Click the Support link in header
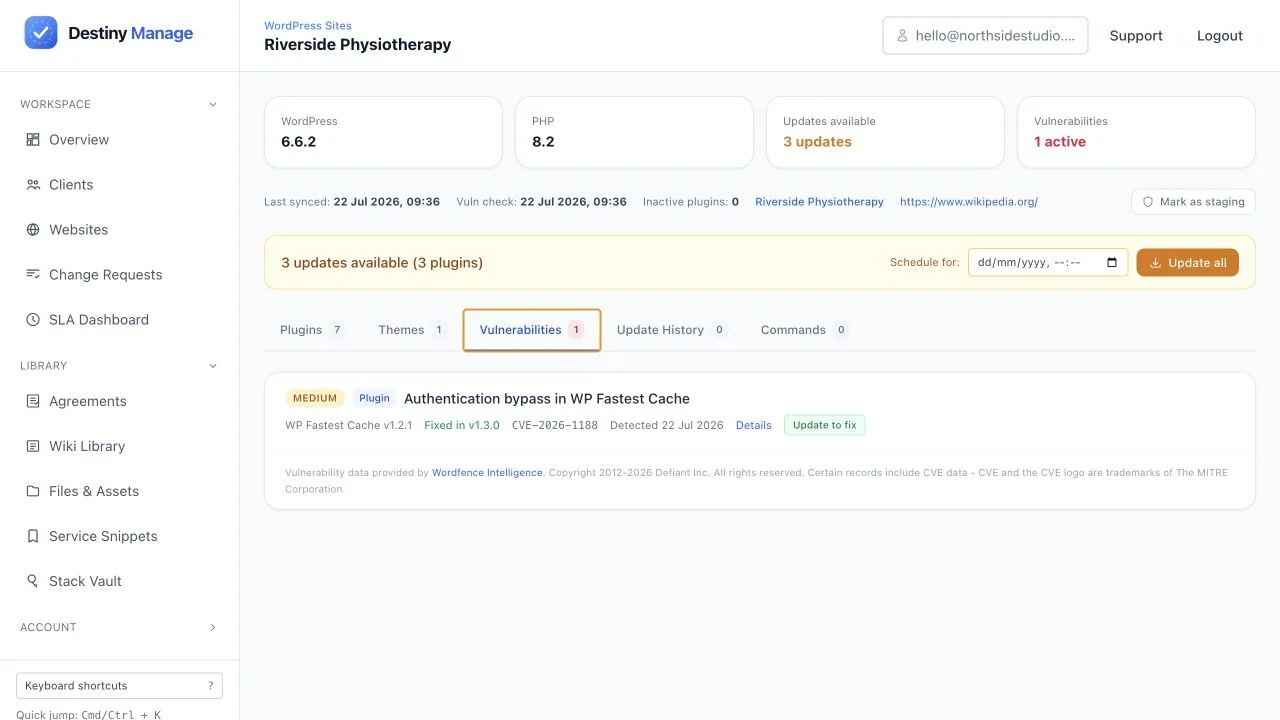 pyautogui.click(x=1136, y=36)
